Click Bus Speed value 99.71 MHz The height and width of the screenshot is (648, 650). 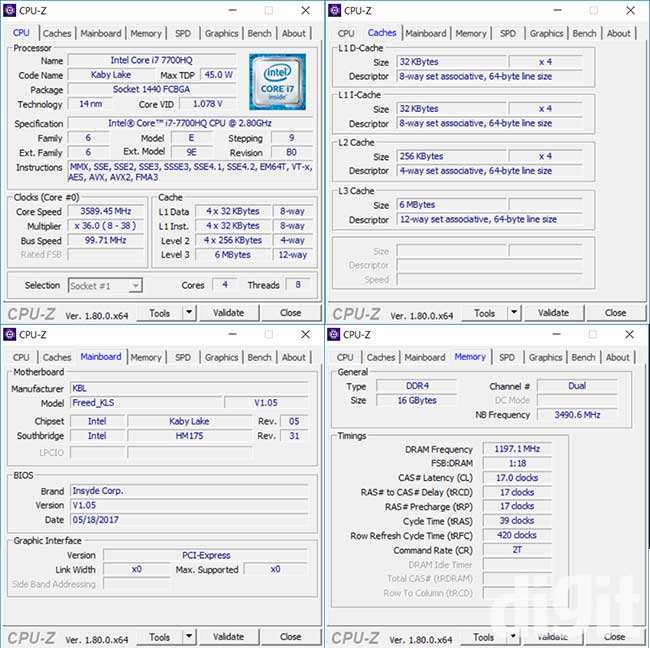tap(106, 240)
